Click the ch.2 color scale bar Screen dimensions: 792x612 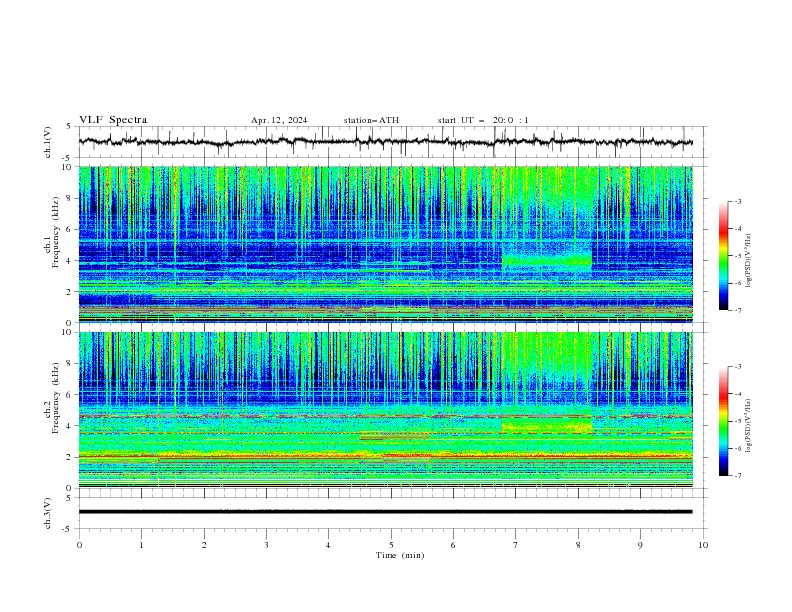[723, 421]
